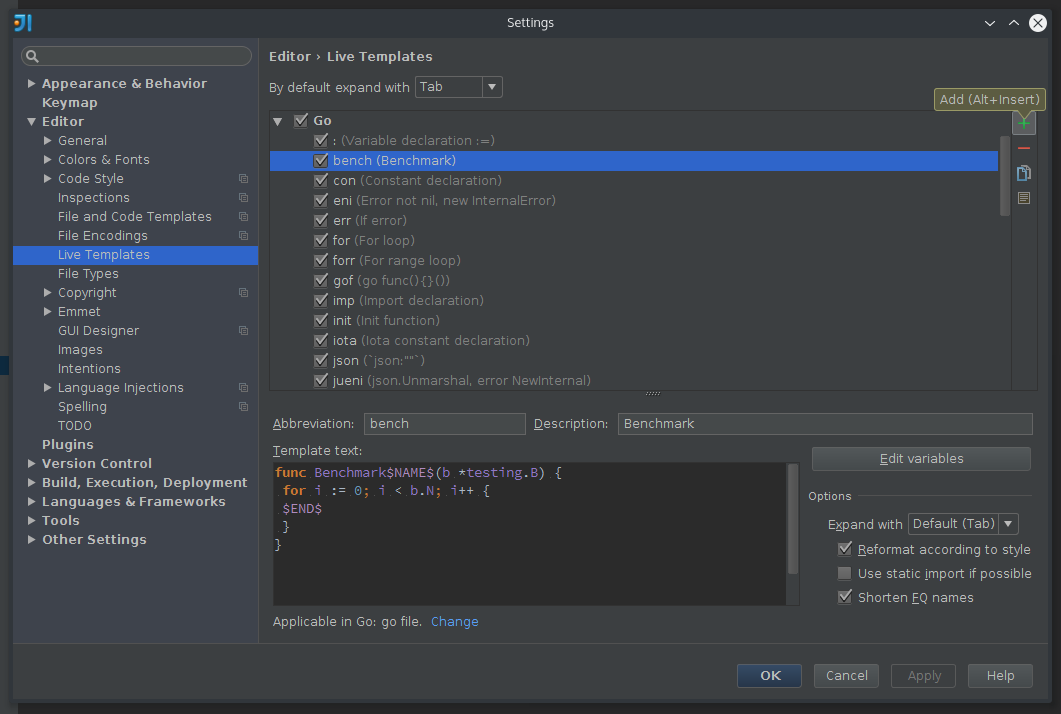
Task: Click the scheme icon next to Spelling
Action: pos(243,406)
